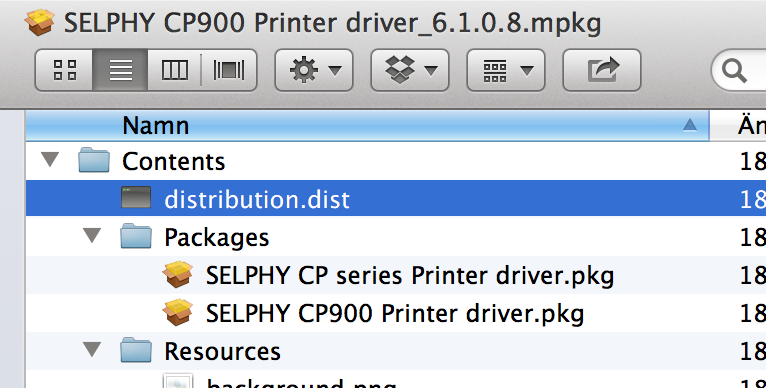
Task: Select SELPHY CP900 Printer driver.pkg icon
Action: point(178,312)
